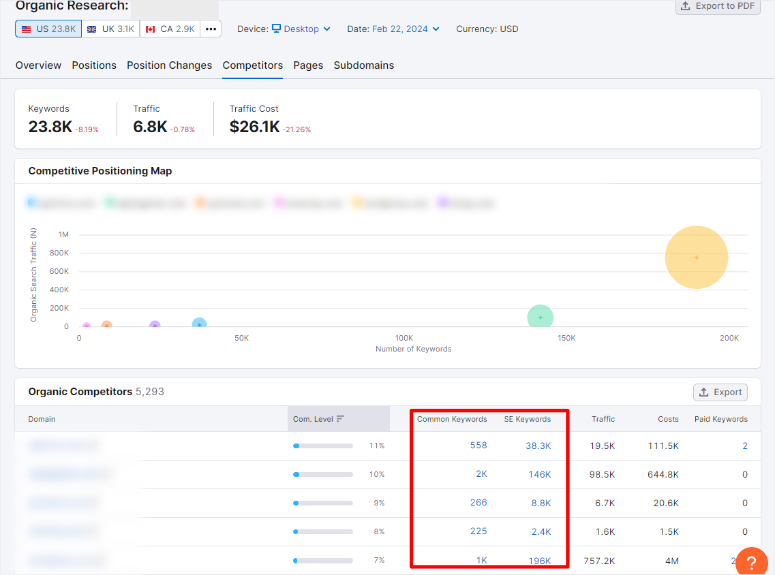The height and width of the screenshot is (575, 775).
Task: Open the paid keywords link showing 2
Action: tap(745, 445)
